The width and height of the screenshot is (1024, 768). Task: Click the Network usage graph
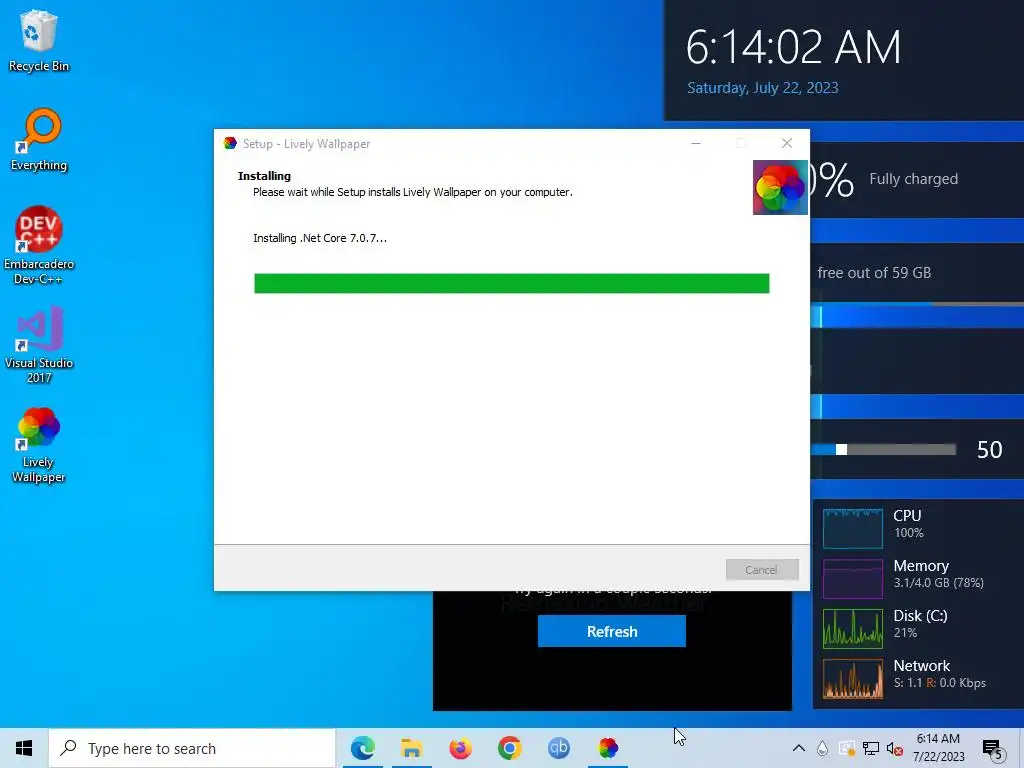click(x=853, y=679)
